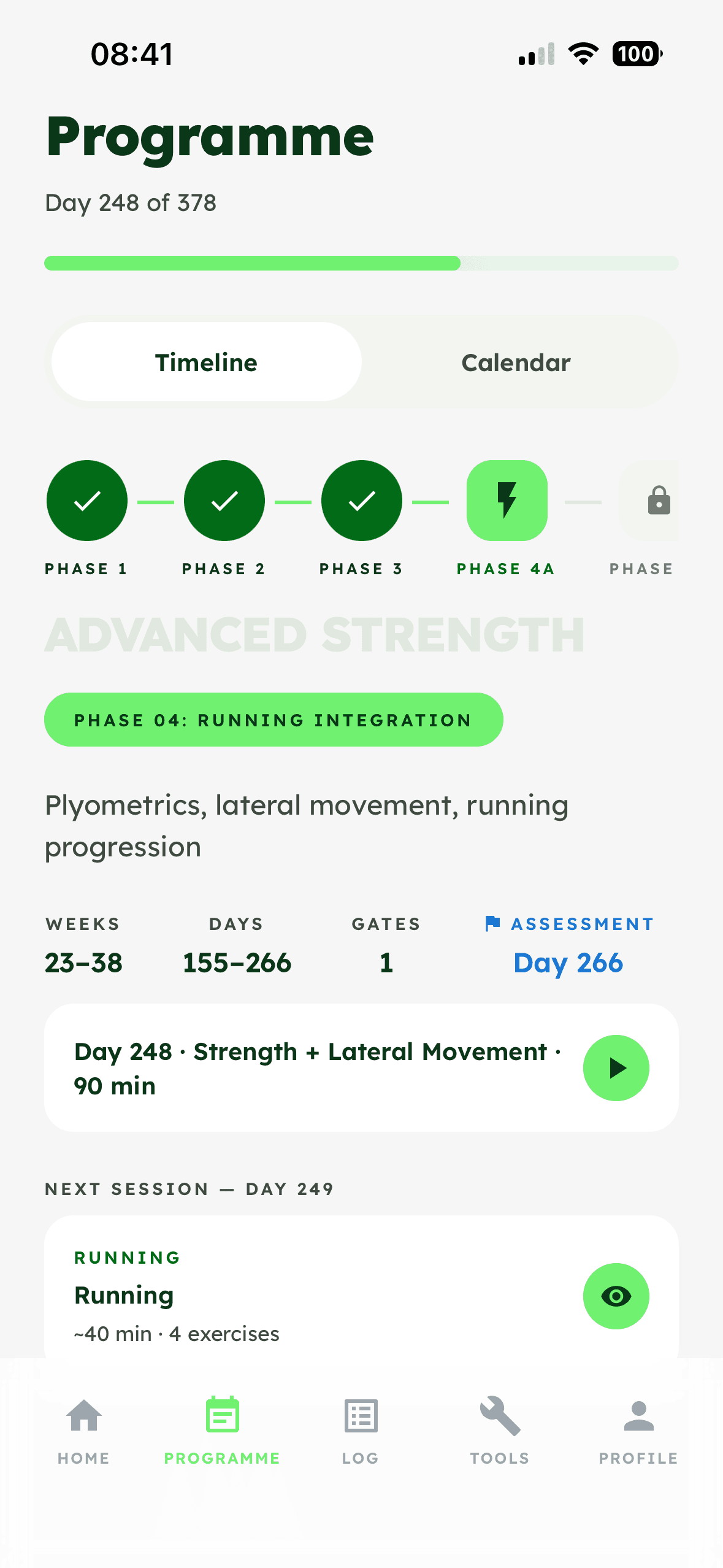Open Assessment Day 266 link
Screen dimensions: 723x1568
pyautogui.click(x=568, y=963)
